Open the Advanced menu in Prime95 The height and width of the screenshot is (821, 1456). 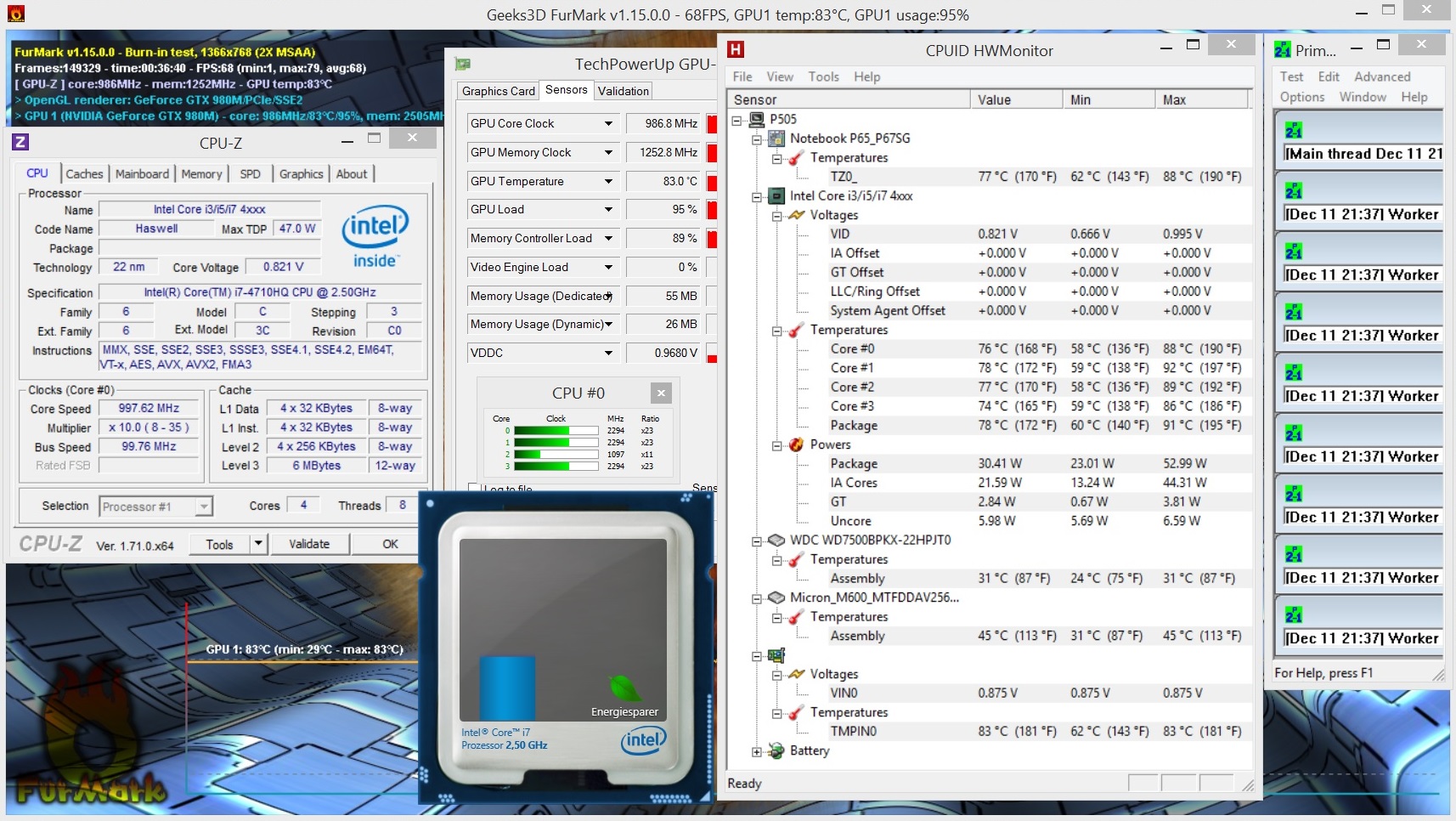(x=1382, y=76)
